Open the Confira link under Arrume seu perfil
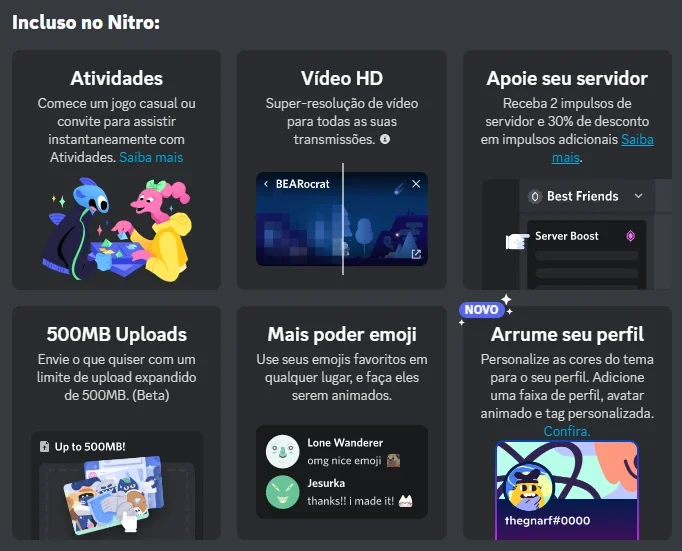The height and width of the screenshot is (551, 682). pos(567,431)
